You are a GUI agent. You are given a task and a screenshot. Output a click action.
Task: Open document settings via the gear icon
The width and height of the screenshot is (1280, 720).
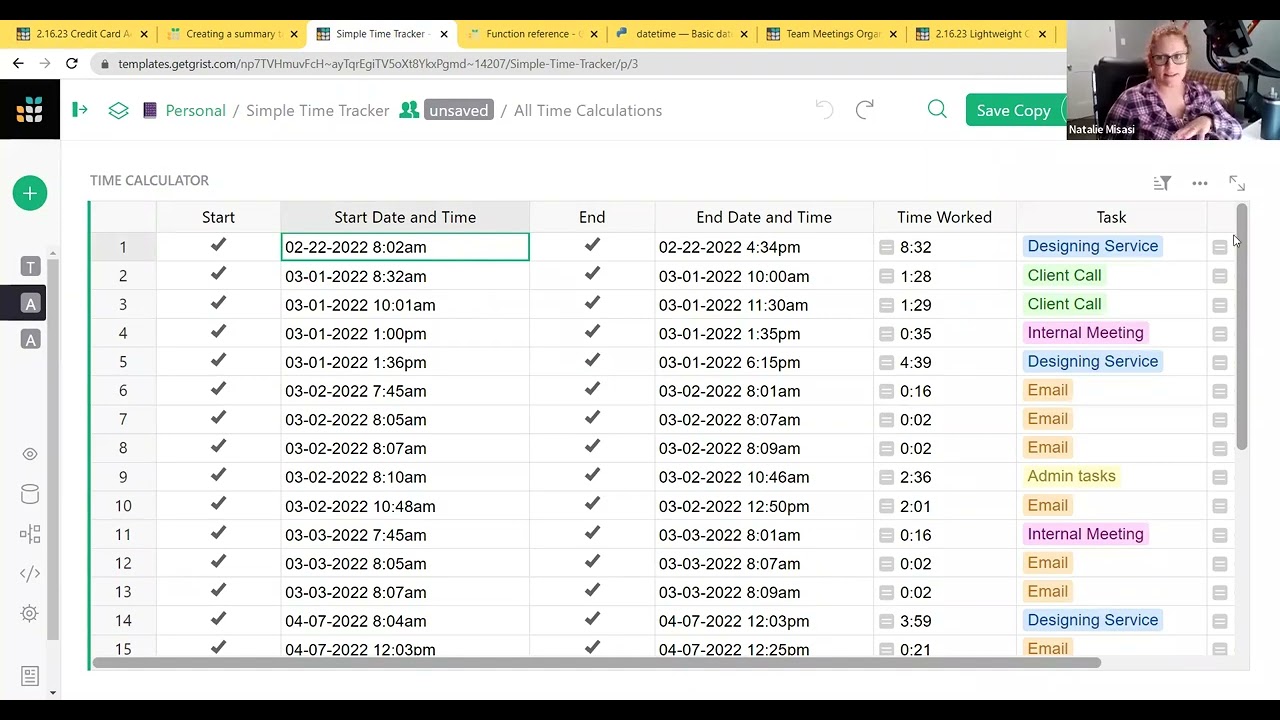30,613
